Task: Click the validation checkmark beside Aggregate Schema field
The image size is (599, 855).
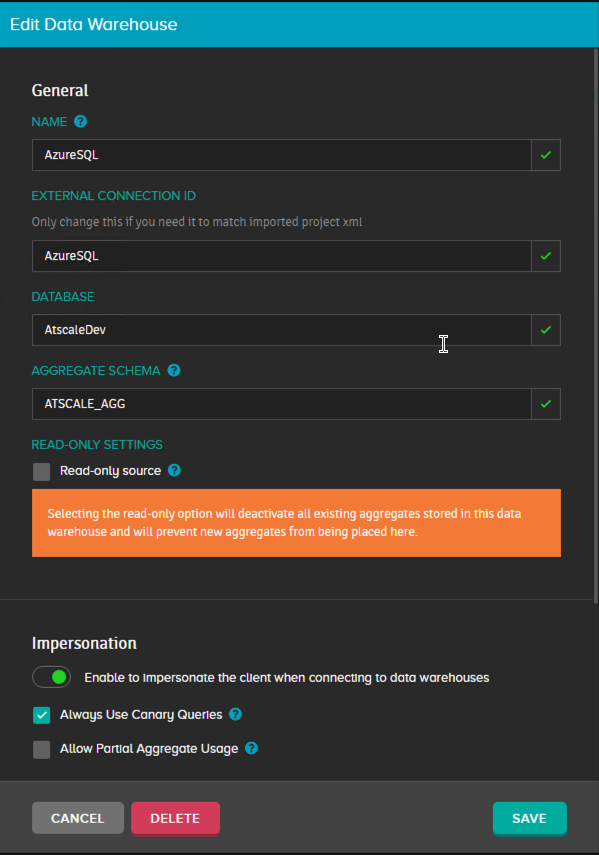Action: 546,404
